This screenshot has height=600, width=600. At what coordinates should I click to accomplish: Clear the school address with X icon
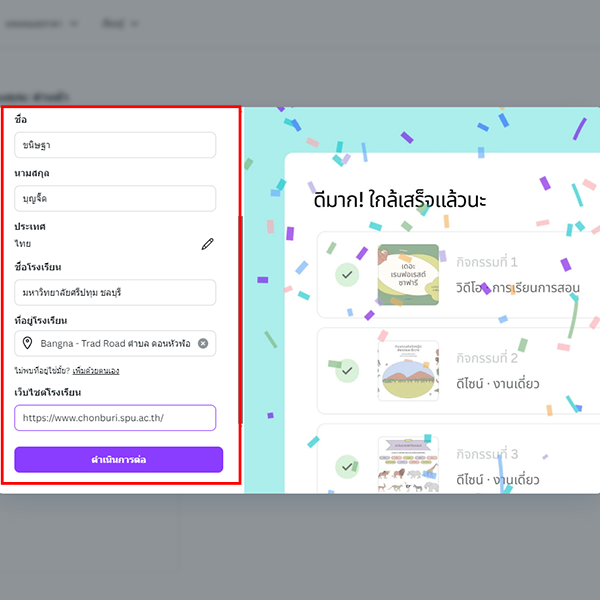(x=203, y=343)
